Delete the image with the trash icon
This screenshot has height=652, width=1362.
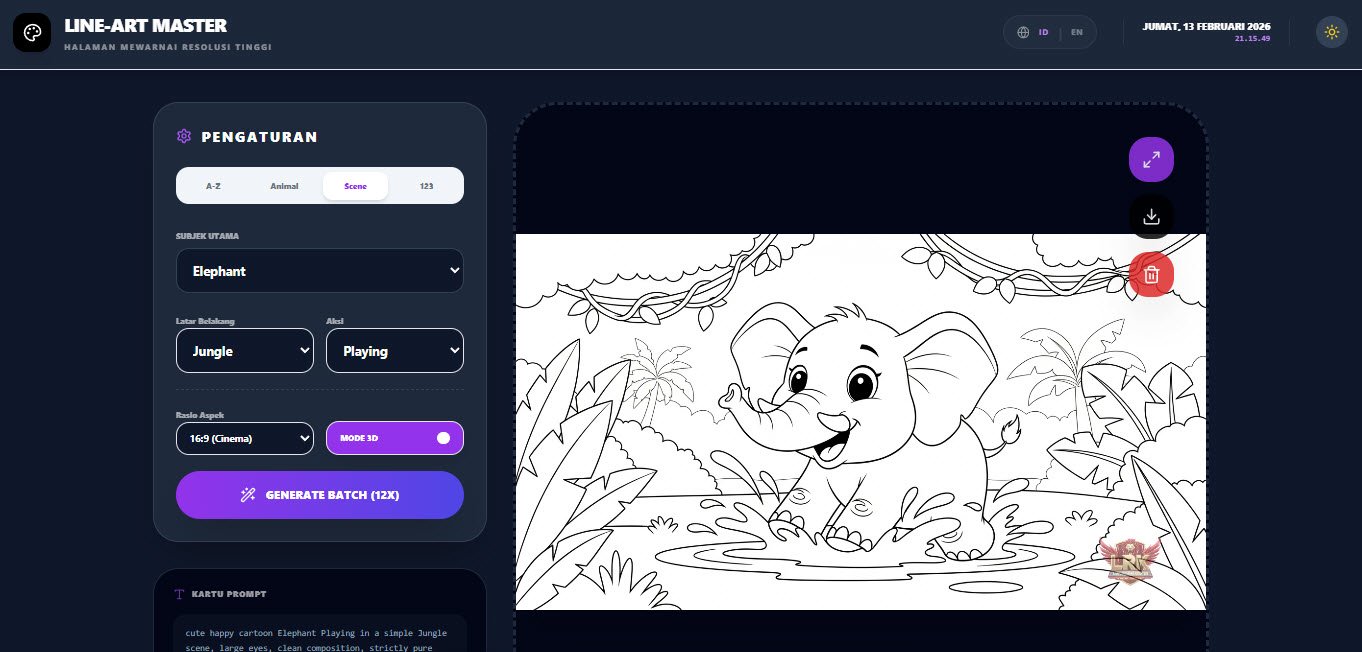pos(1151,274)
